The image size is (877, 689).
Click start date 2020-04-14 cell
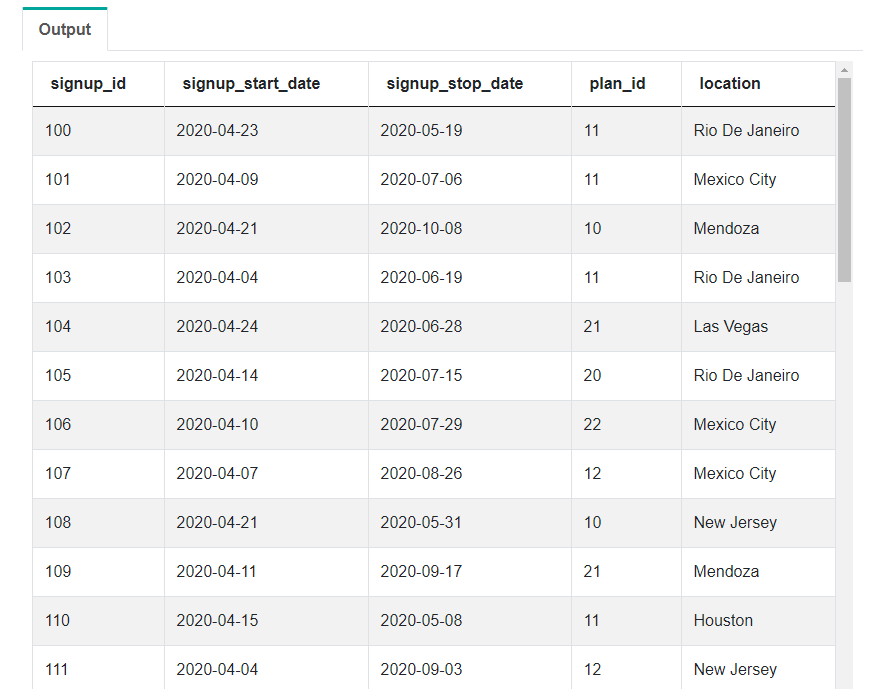pos(266,376)
